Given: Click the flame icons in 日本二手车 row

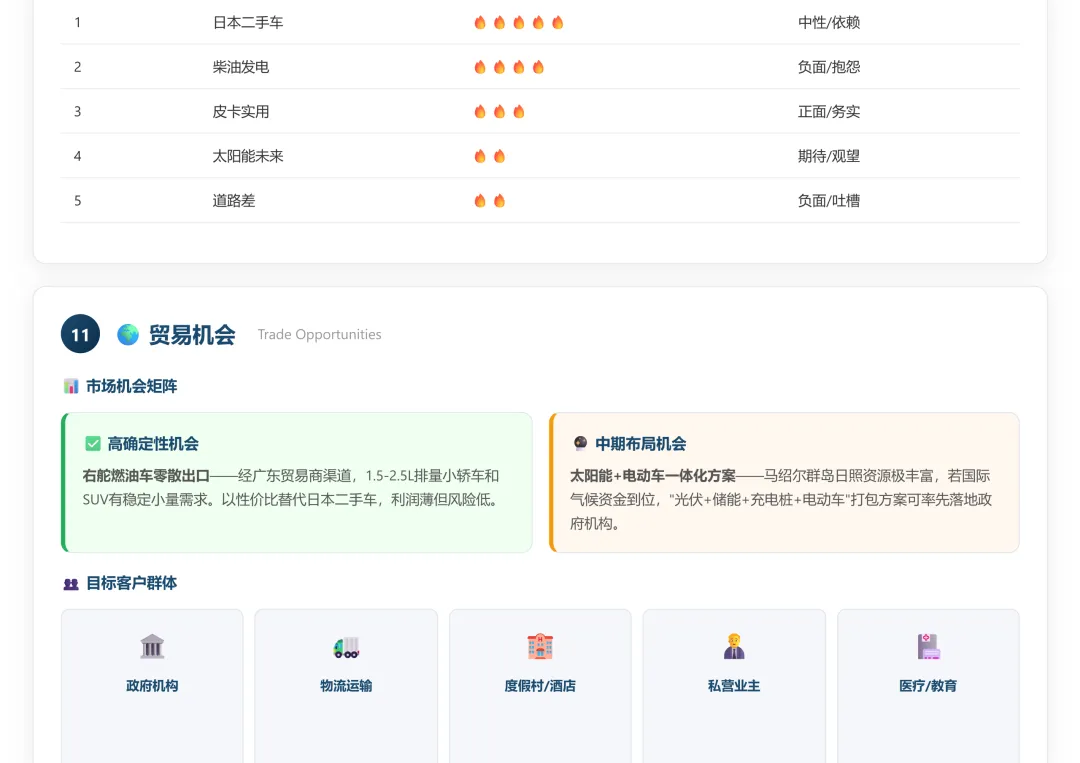Looking at the screenshot, I should (519, 23).
